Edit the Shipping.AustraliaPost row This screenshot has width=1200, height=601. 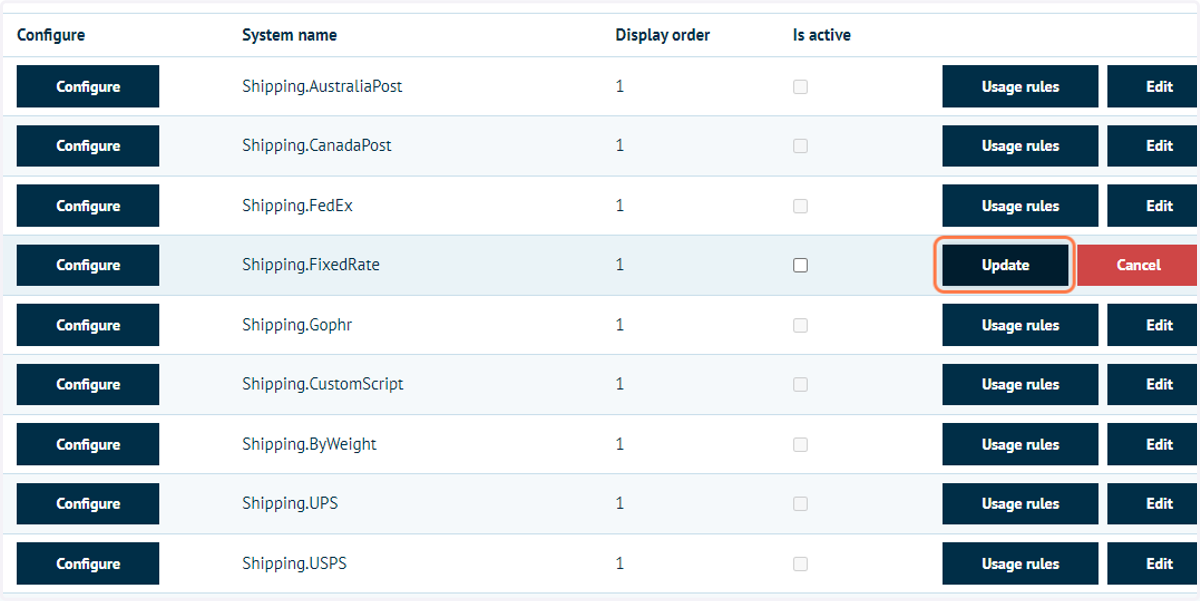tap(1153, 86)
